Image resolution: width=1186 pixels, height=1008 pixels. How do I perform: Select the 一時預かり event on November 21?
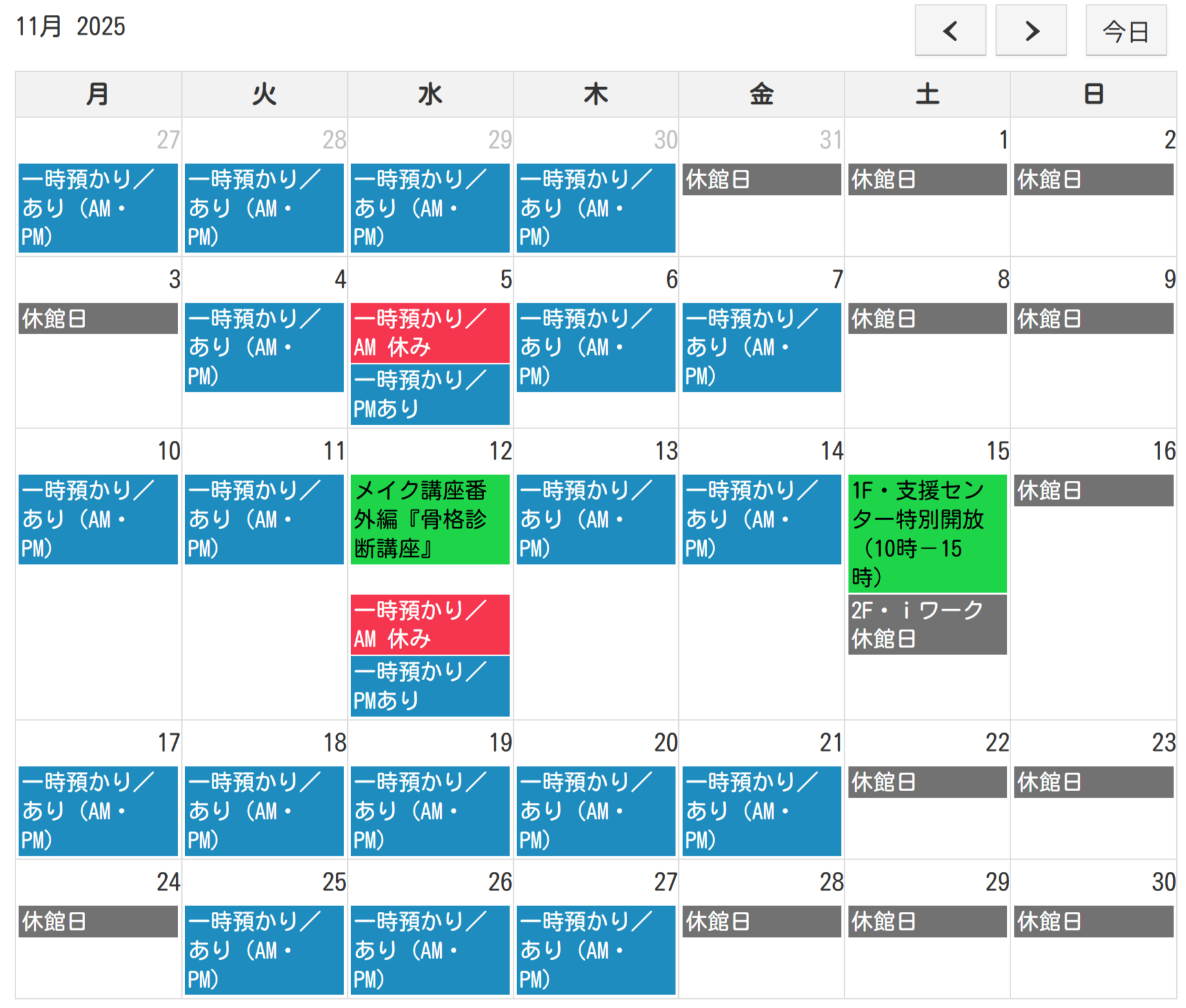pos(761,811)
